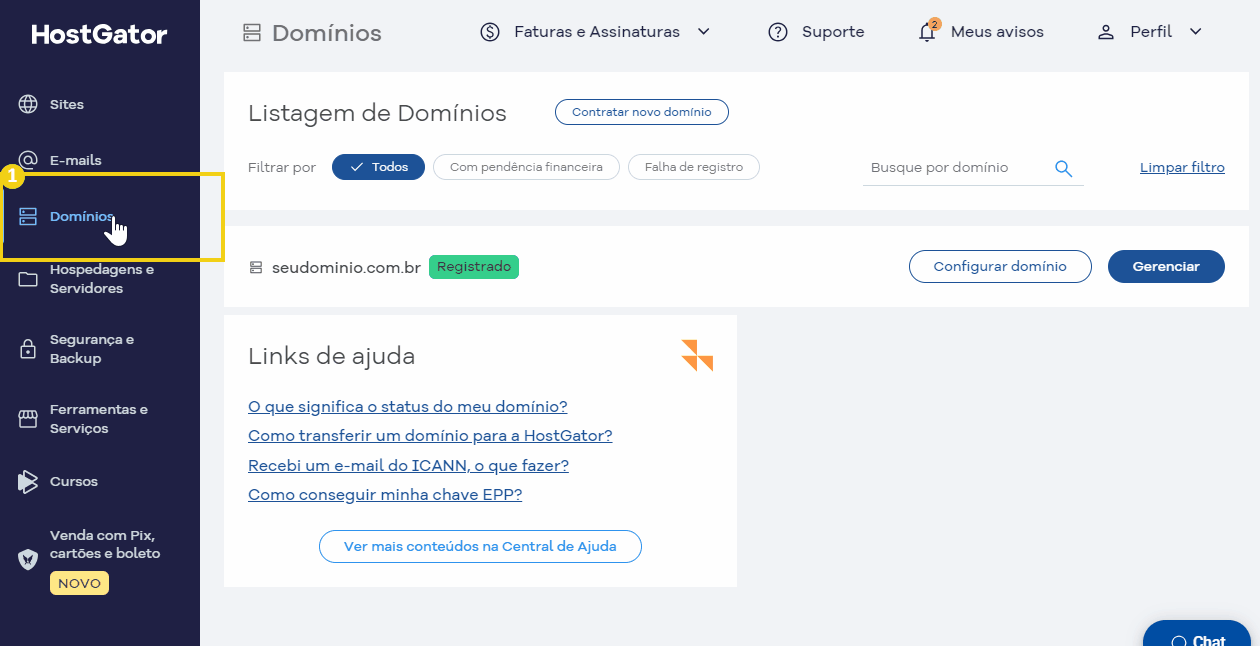Click the Hospedagens e Servidores folder icon

click(x=28, y=279)
